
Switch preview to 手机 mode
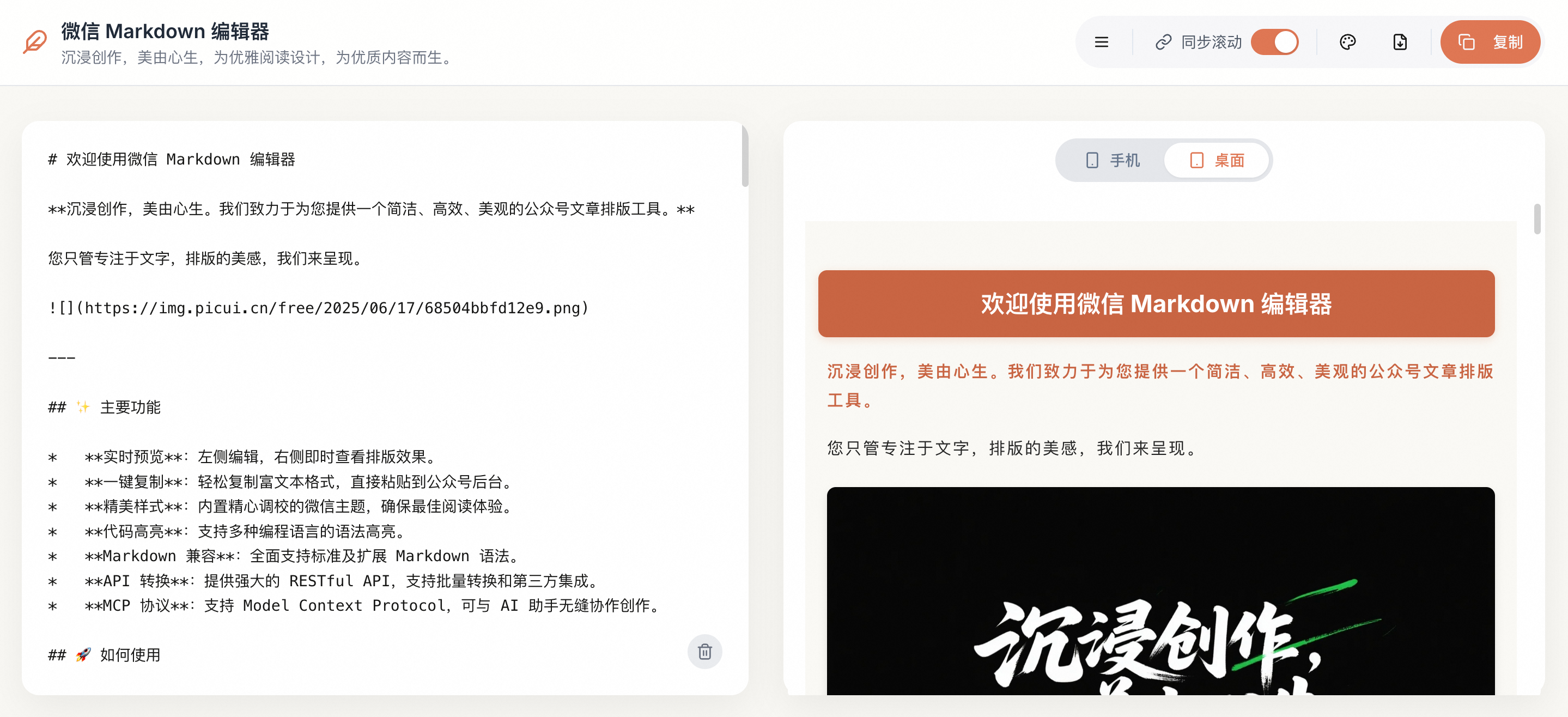tap(1113, 160)
